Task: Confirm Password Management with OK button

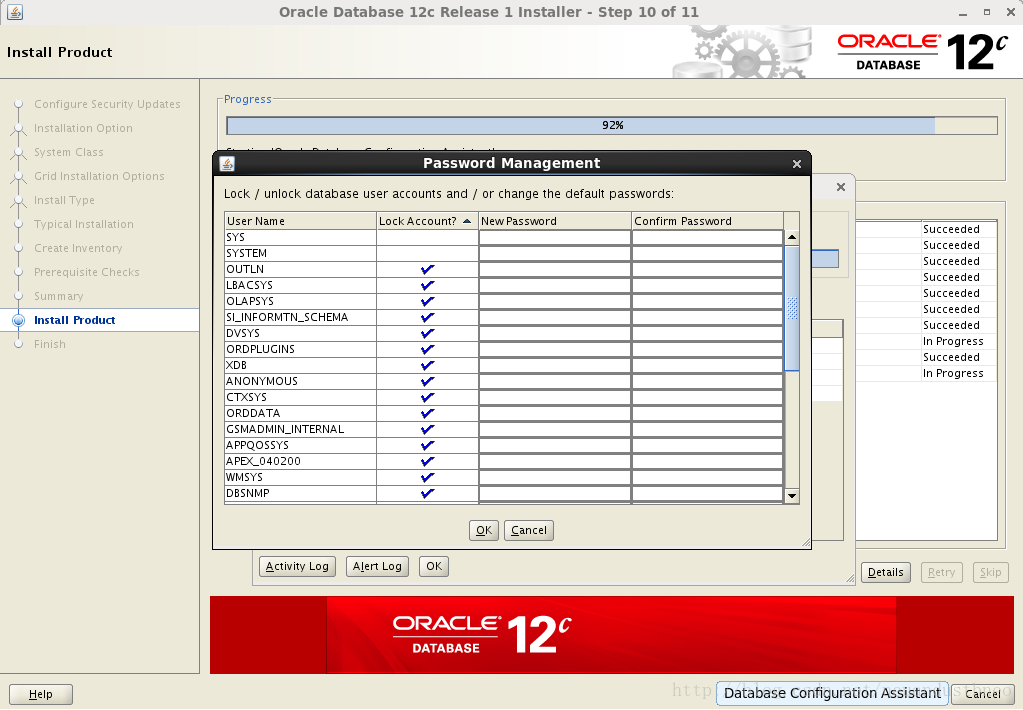Action: pos(483,530)
